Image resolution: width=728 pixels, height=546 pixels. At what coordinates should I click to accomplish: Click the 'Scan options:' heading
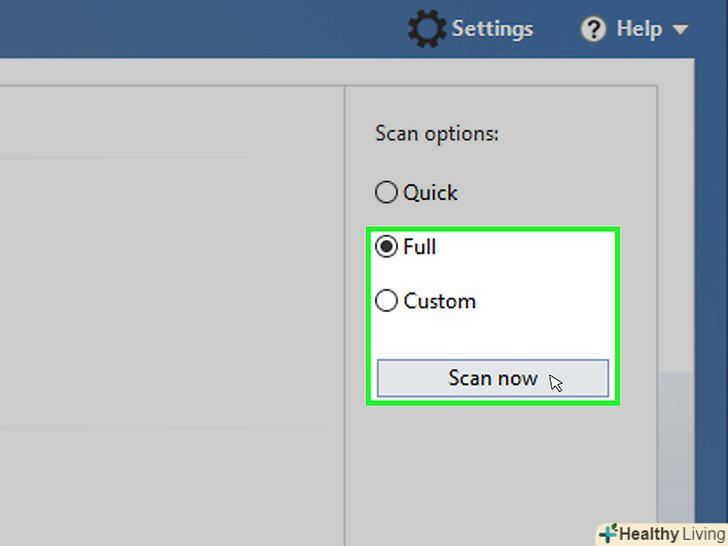point(436,133)
